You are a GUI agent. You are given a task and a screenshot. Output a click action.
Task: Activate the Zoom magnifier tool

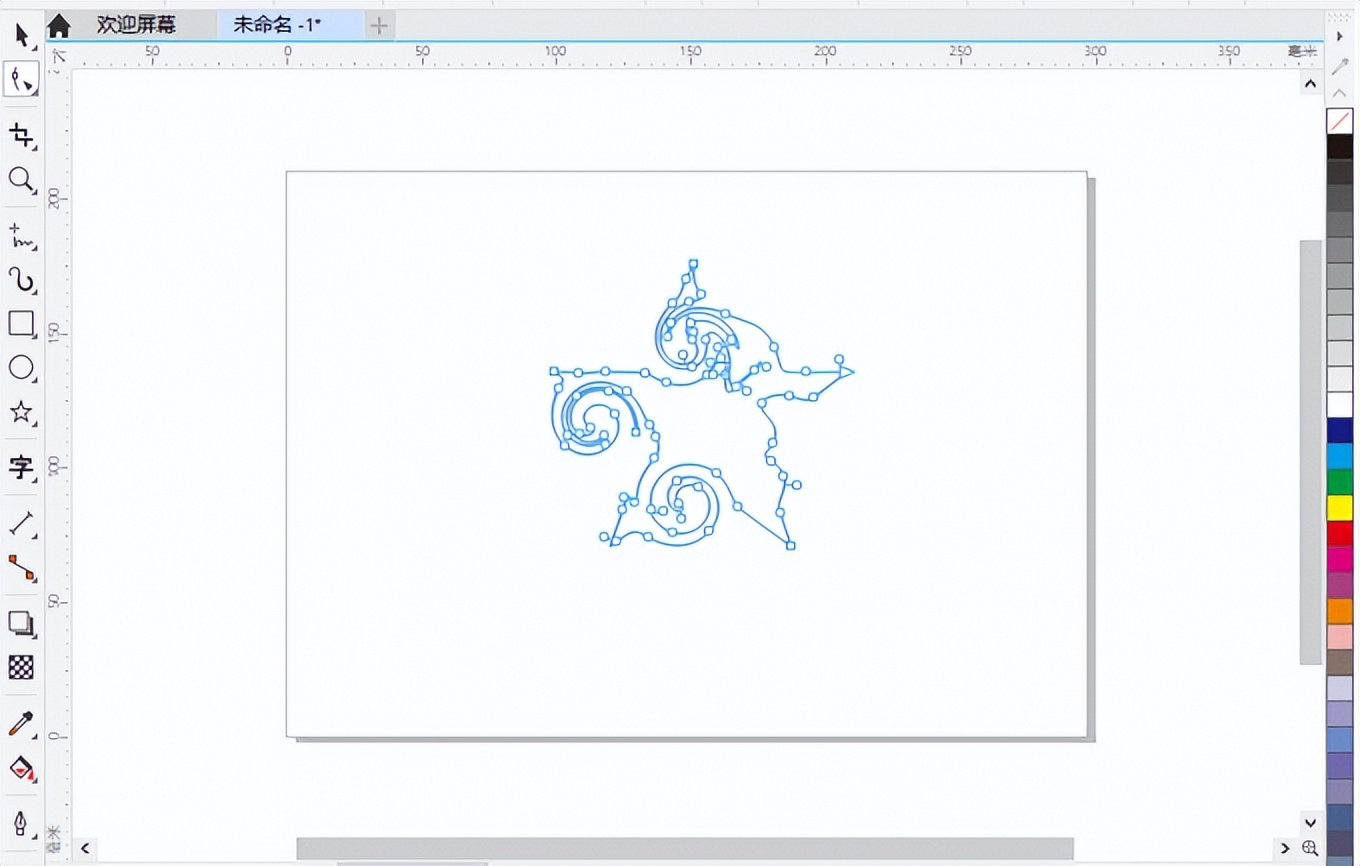[x=21, y=180]
